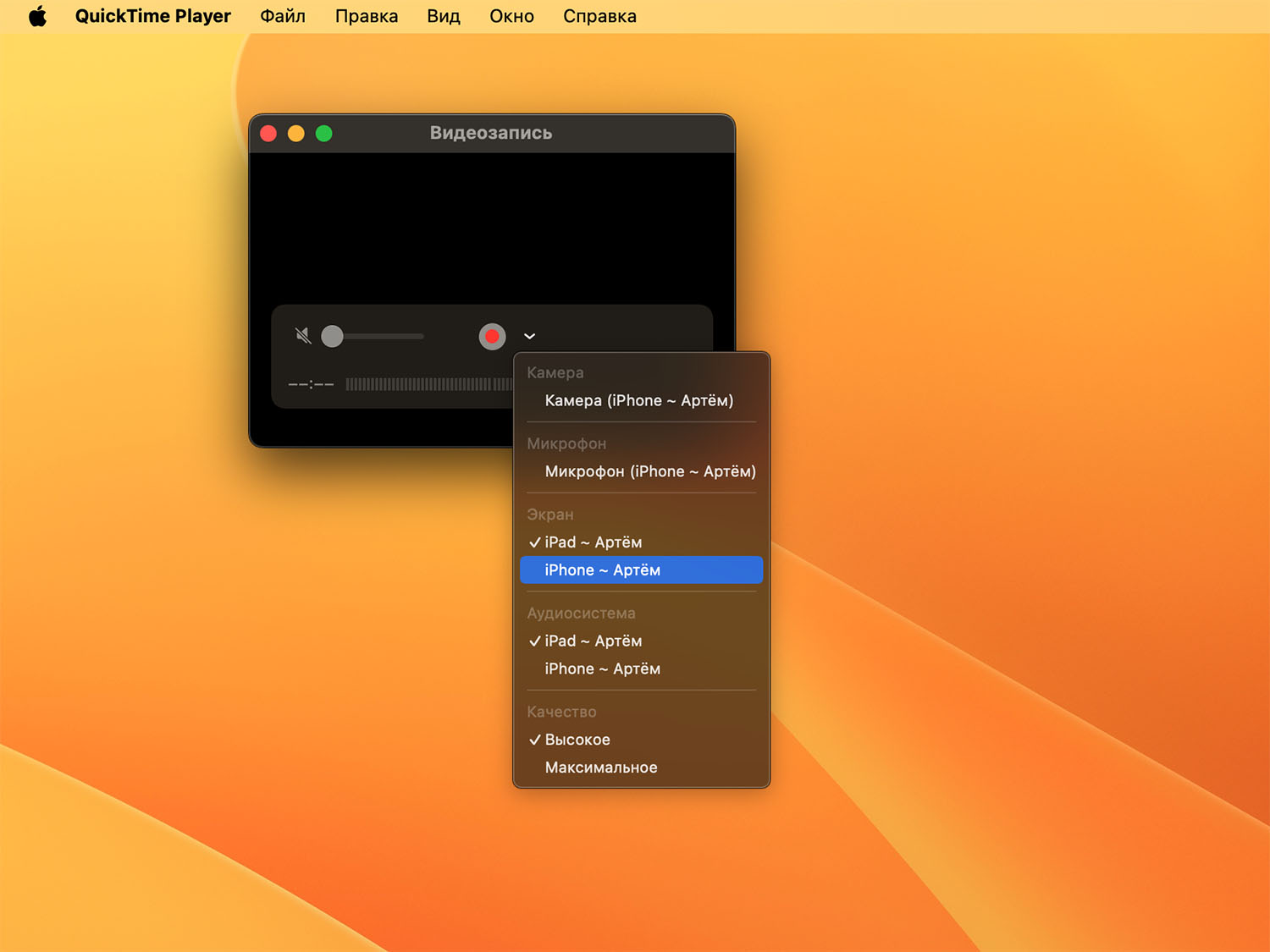The height and width of the screenshot is (952, 1270).
Task: Choose iPhone ~ Артём under Экран
Action: click(641, 570)
